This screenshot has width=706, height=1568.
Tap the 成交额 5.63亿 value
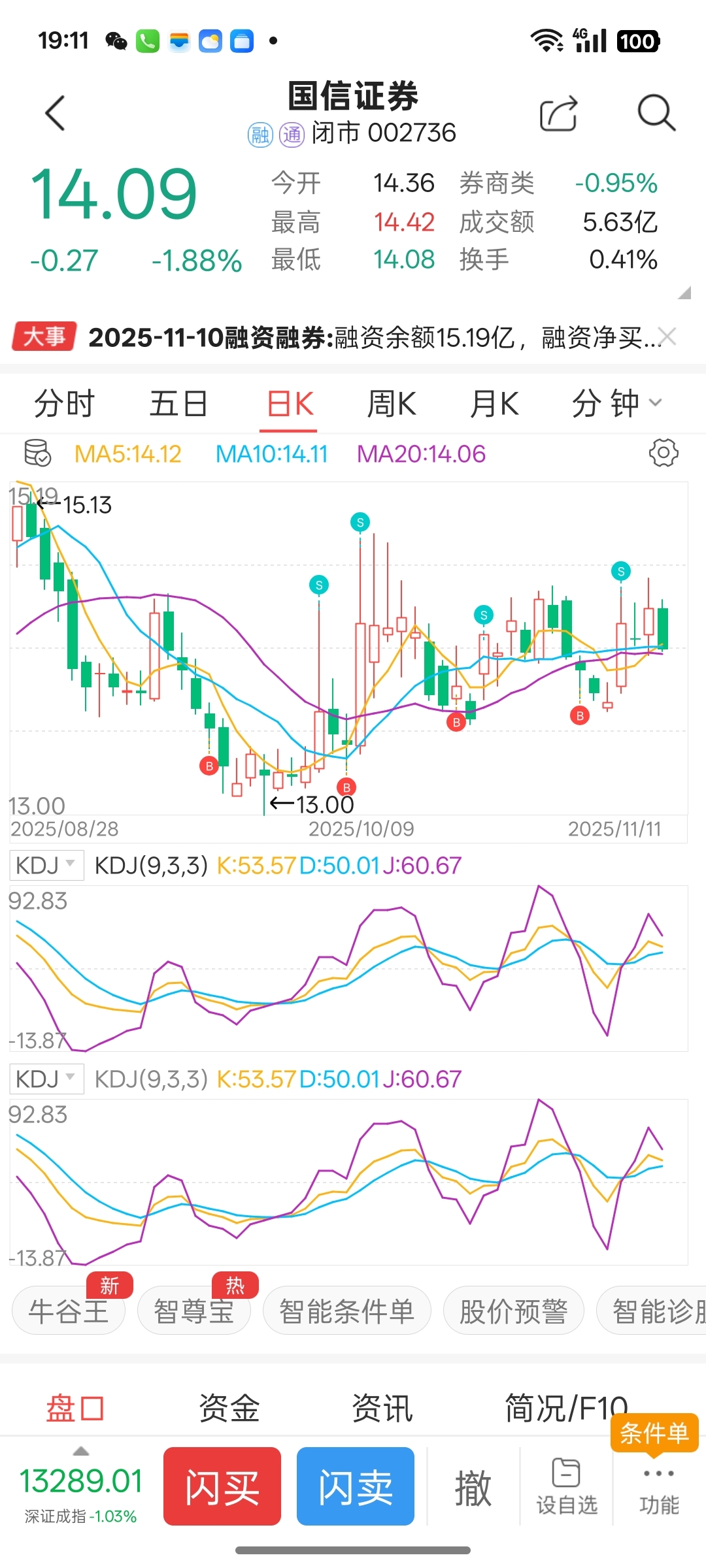pyautogui.click(x=620, y=222)
